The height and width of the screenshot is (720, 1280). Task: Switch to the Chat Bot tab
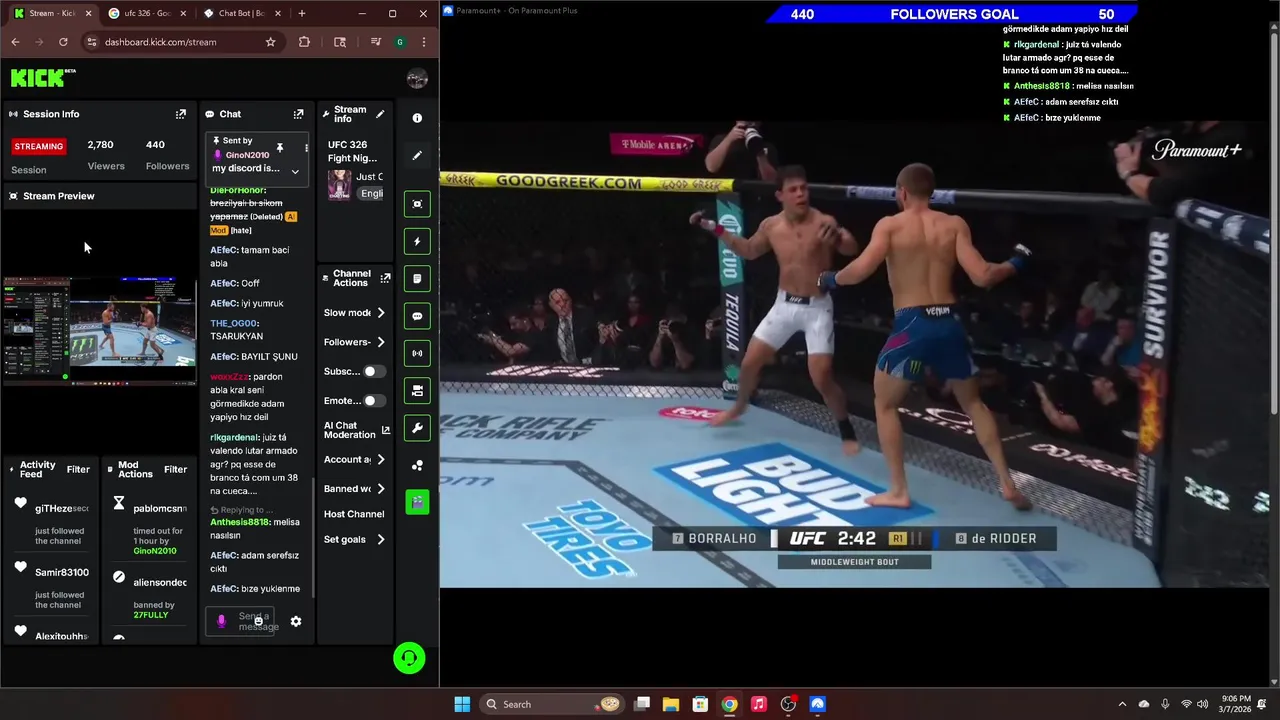(241, 13)
